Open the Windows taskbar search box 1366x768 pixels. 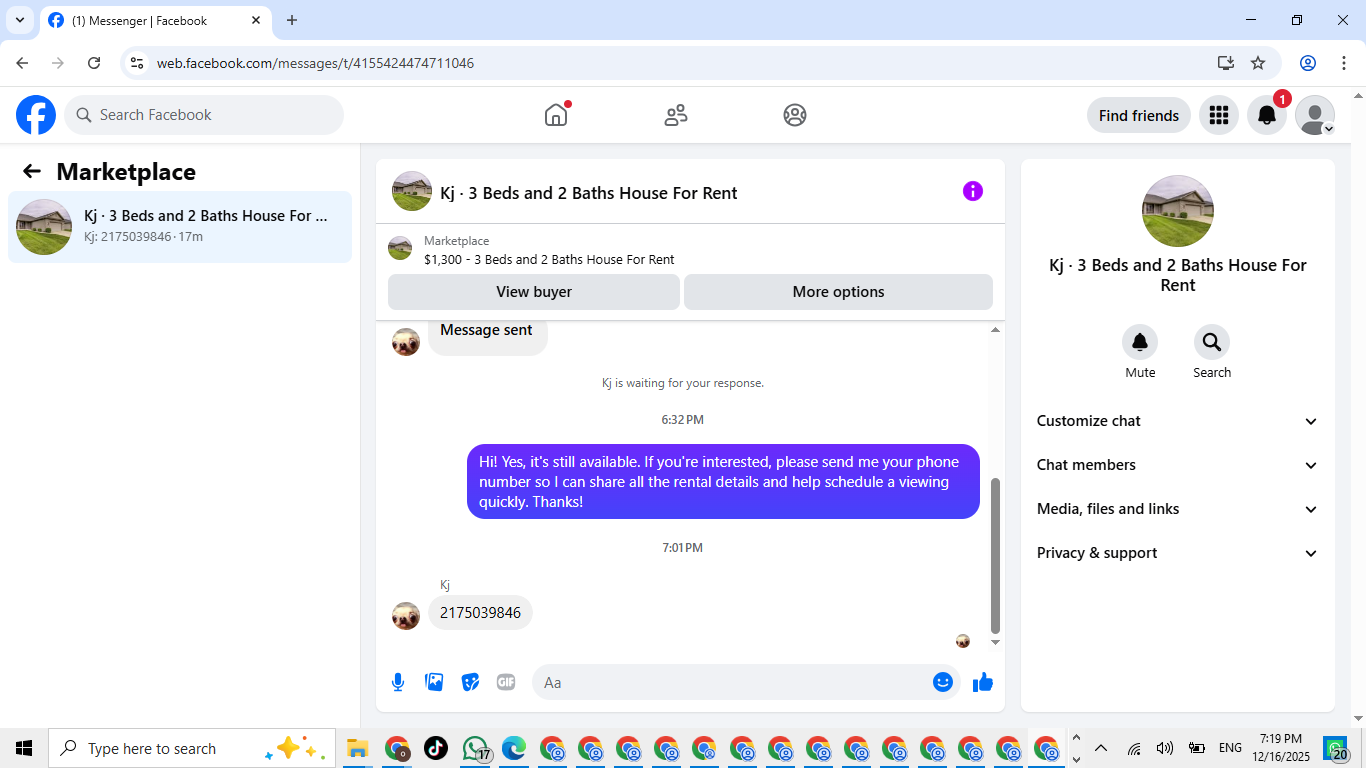[192, 748]
